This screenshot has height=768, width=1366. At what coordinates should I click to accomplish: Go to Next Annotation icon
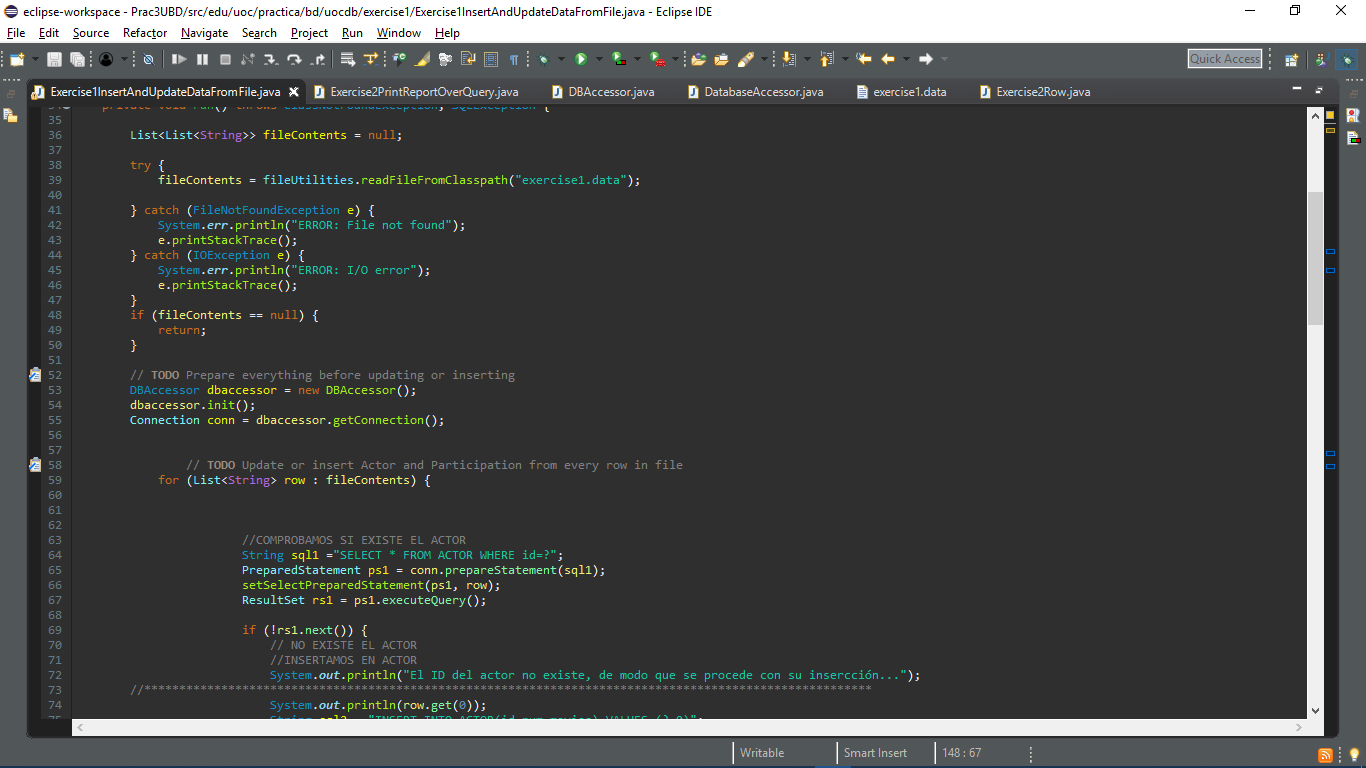pyautogui.click(x=788, y=59)
